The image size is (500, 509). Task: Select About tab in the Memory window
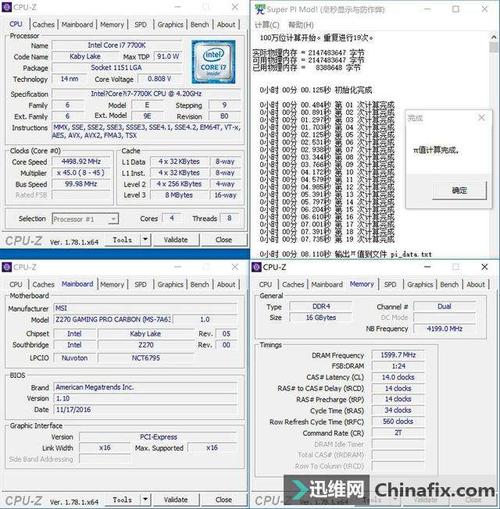coord(476,284)
